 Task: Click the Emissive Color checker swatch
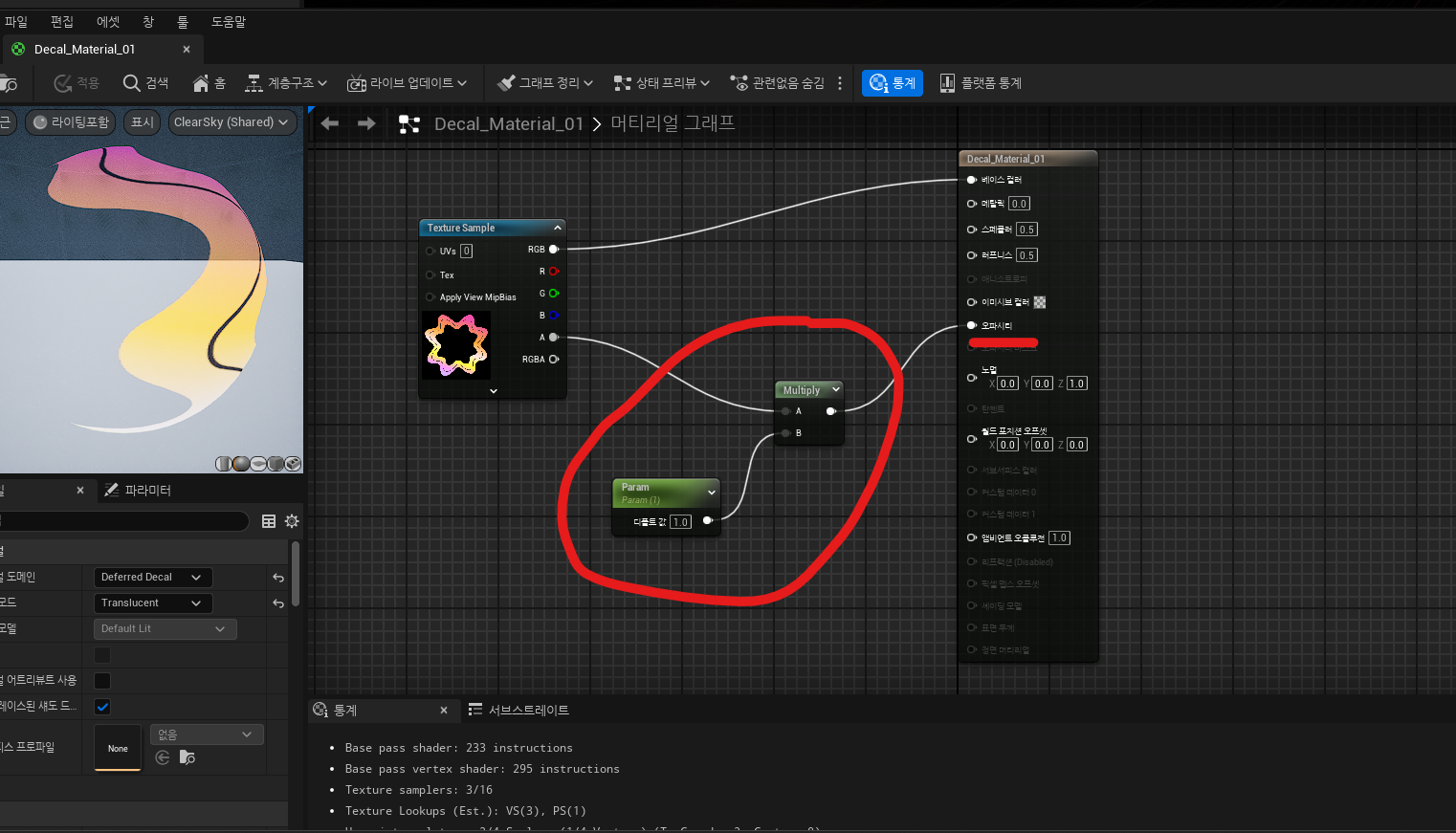[1040, 302]
